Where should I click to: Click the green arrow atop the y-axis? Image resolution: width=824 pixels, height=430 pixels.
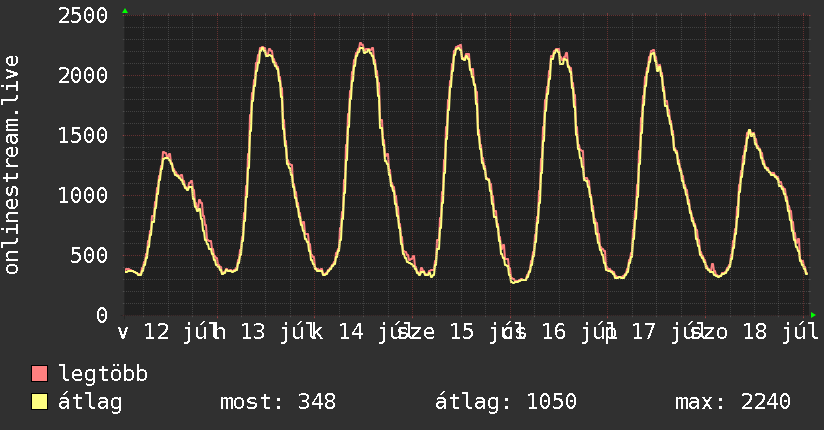click(x=125, y=11)
